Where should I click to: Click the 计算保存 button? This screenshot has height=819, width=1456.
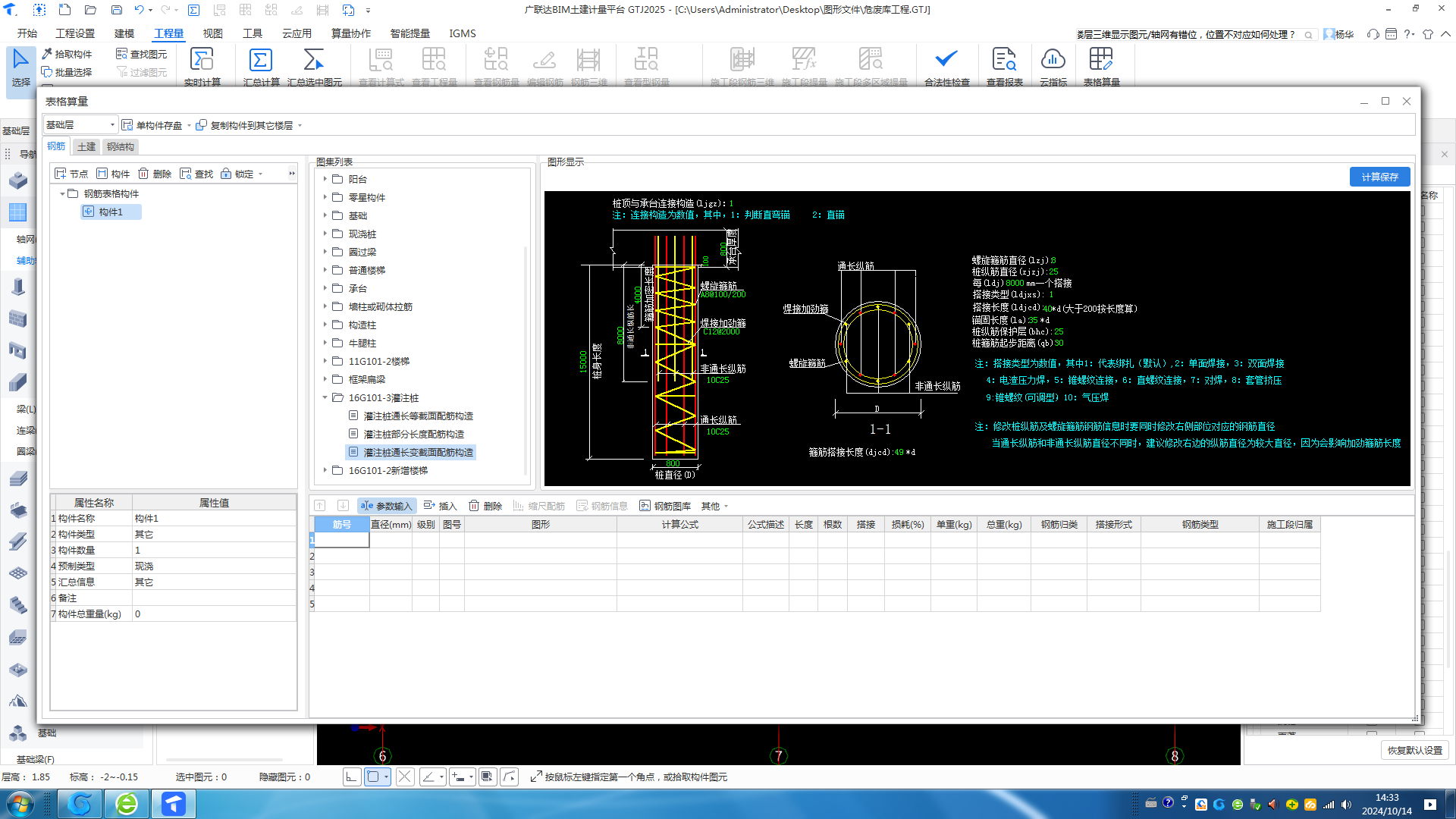click(x=1379, y=177)
